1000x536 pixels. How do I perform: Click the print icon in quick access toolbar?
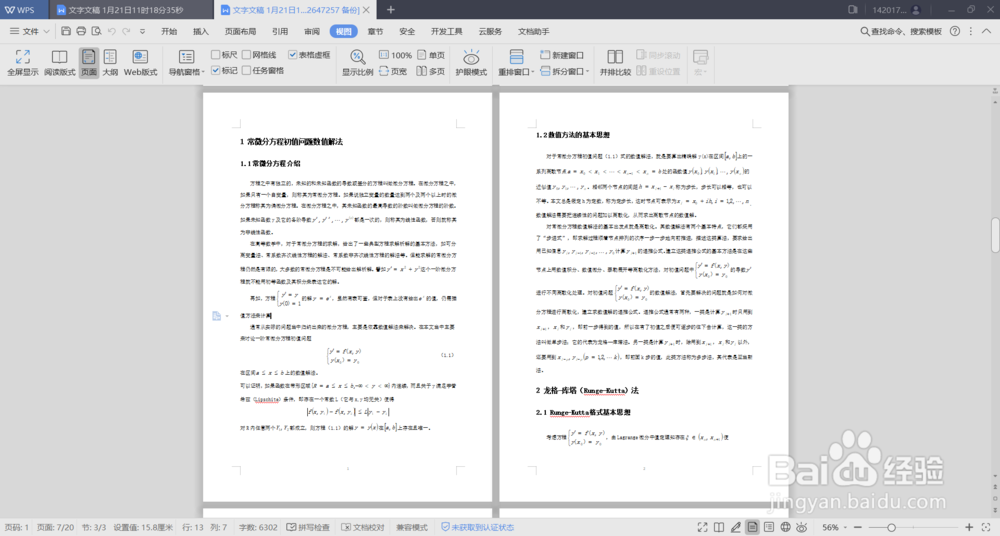(x=81, y=31)
